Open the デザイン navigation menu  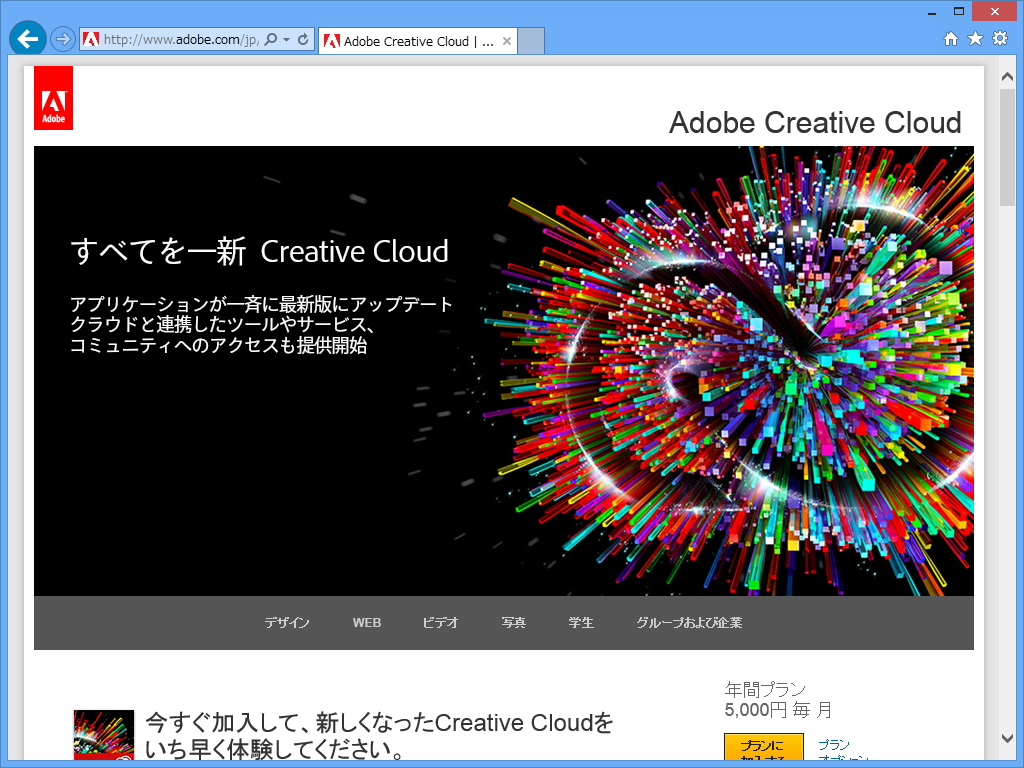click(287, 622)
